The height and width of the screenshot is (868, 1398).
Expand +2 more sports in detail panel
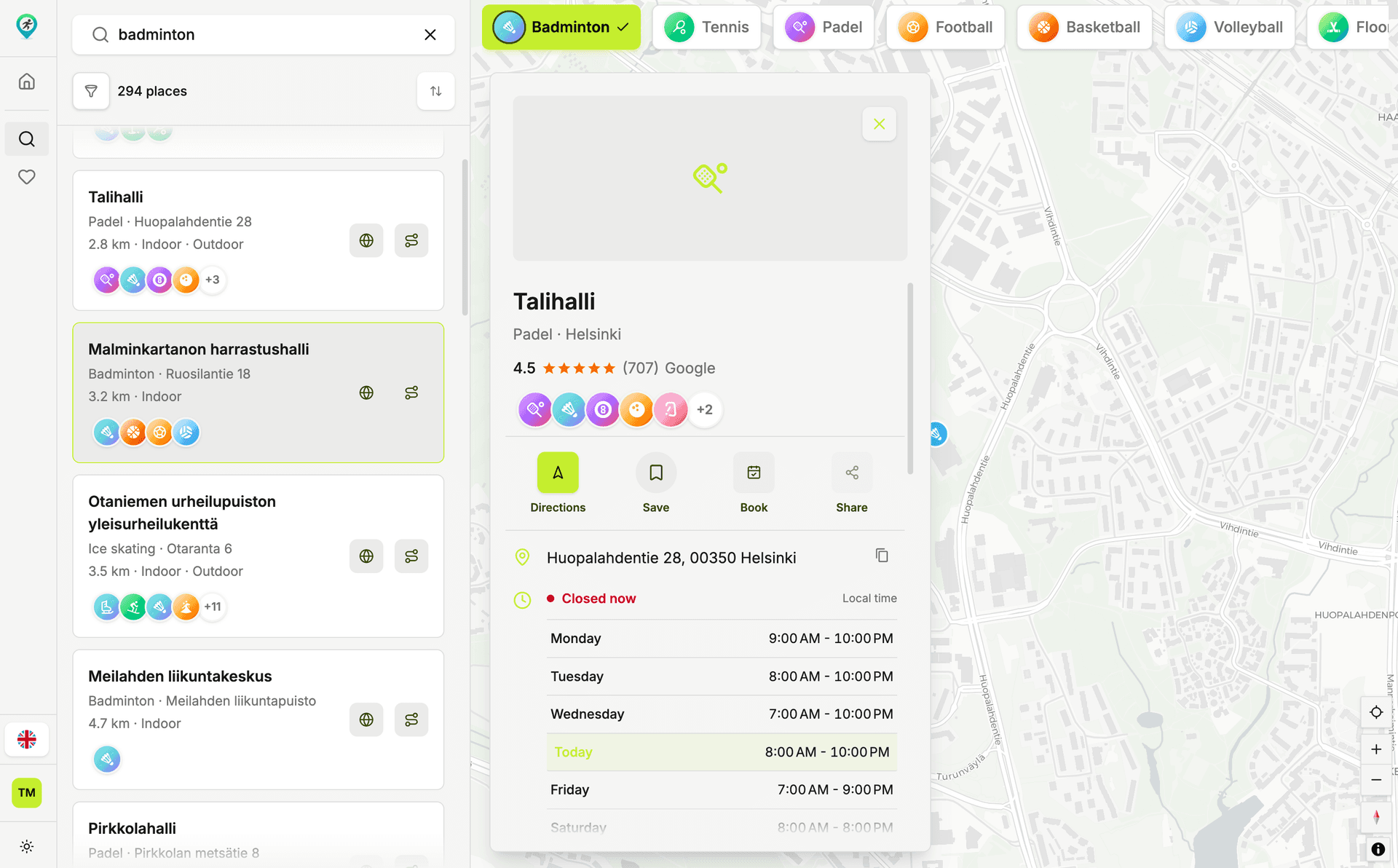click(705, 409)
